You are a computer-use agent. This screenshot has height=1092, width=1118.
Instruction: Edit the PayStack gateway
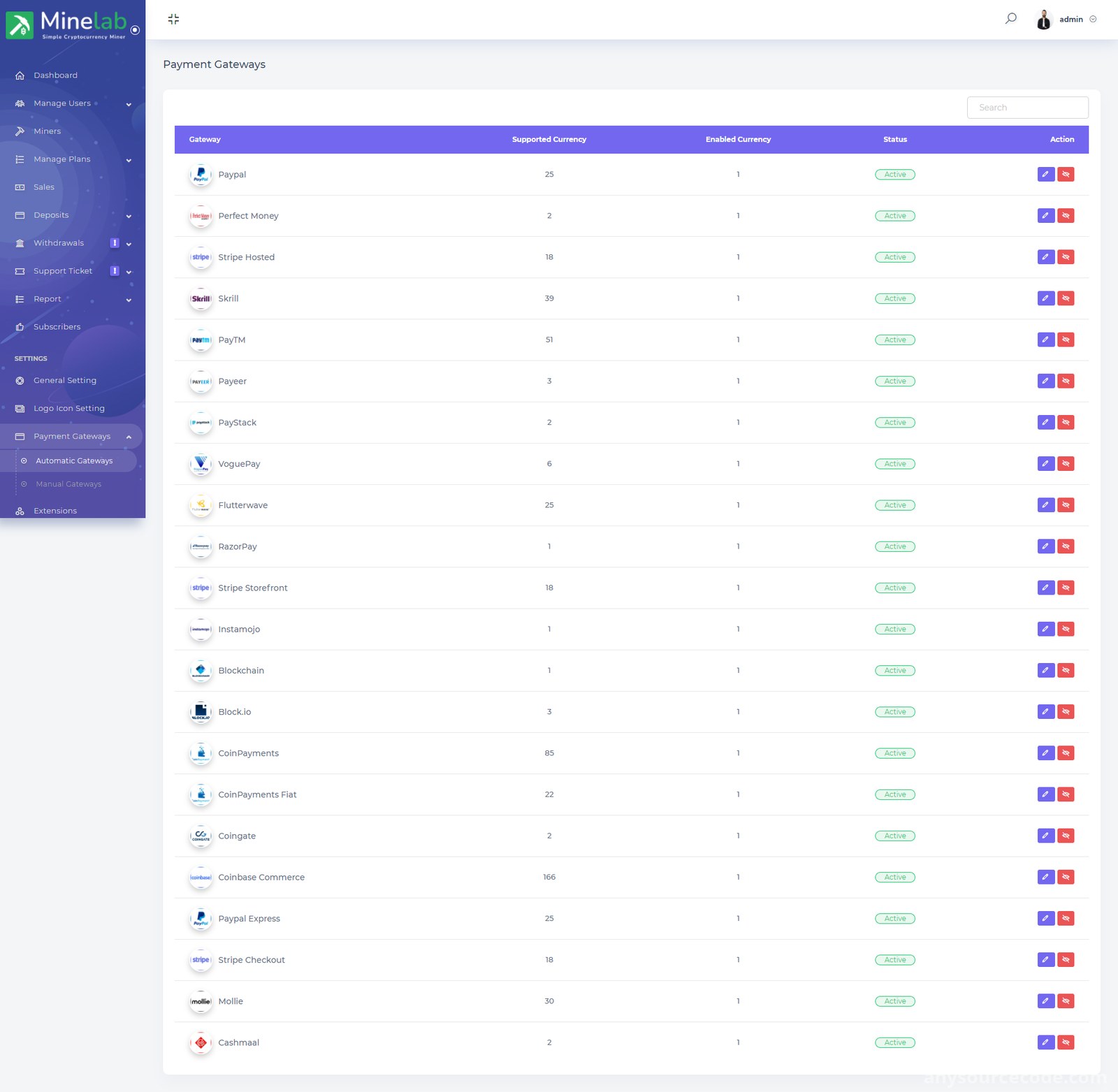[1045, 422]
